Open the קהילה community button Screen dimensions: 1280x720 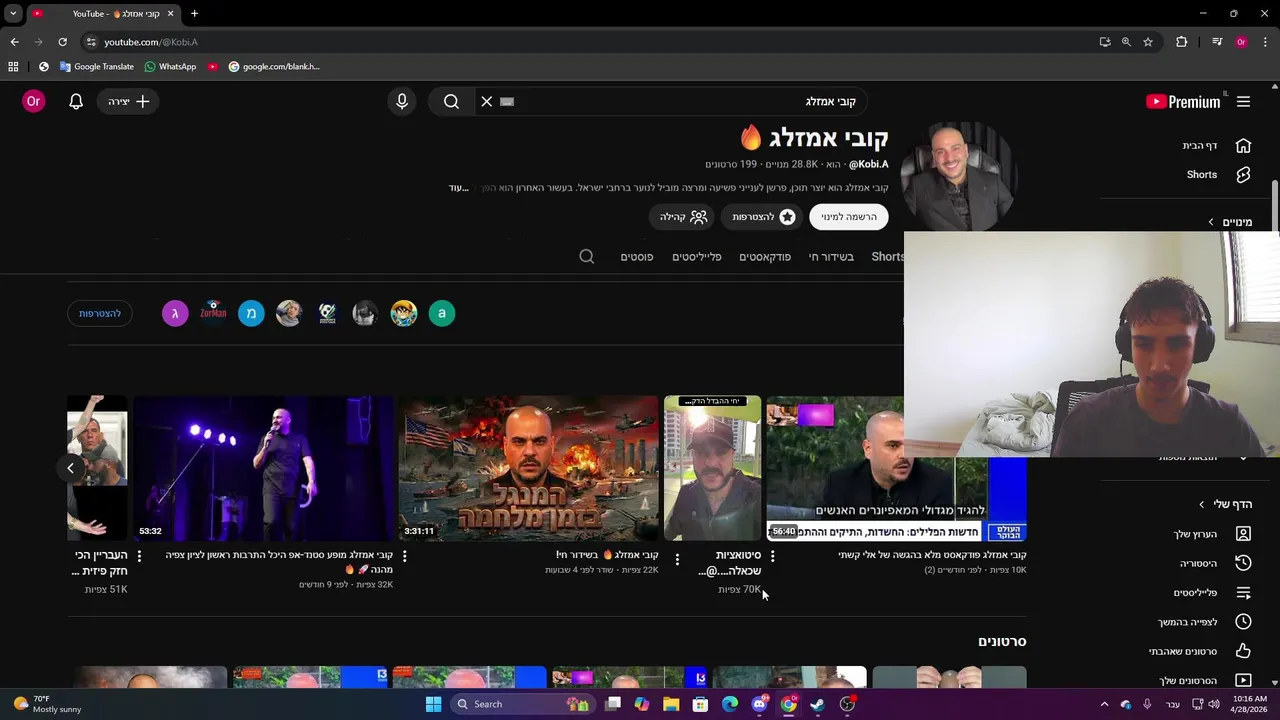point(683,216)
